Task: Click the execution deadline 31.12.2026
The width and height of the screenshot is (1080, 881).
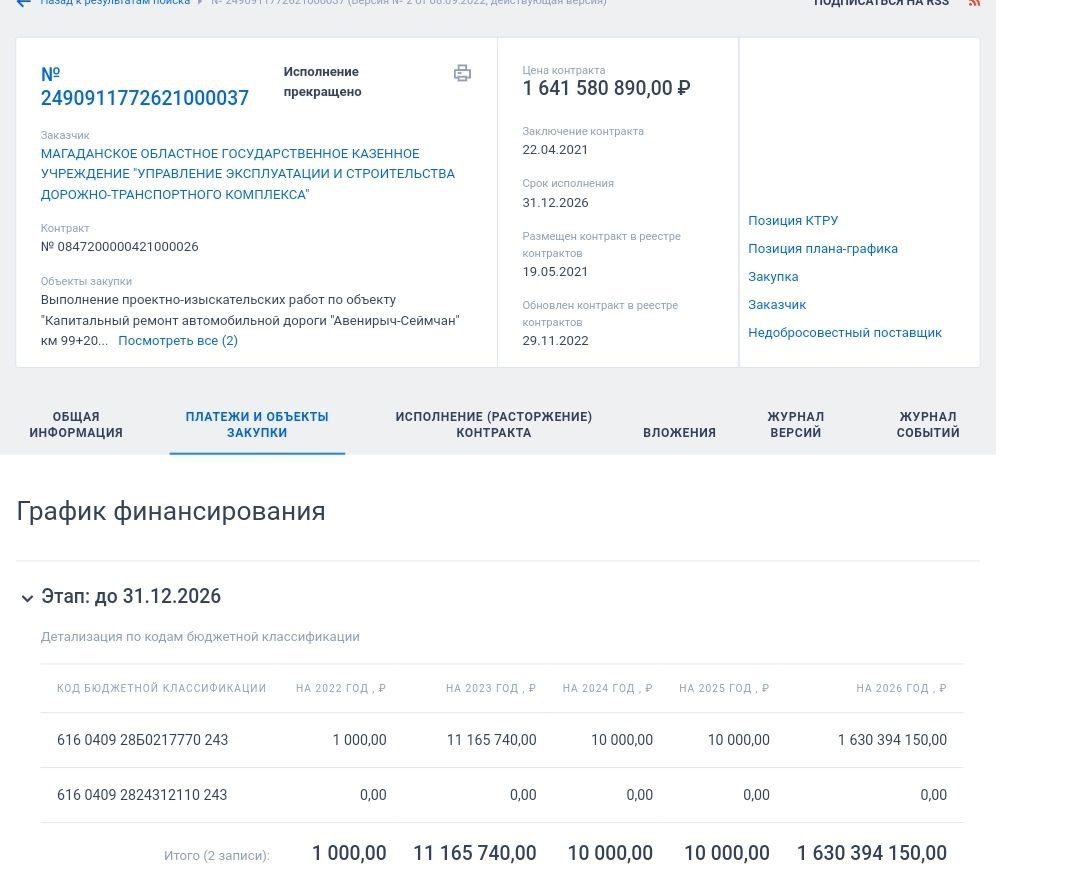Action: click(555, 203)
